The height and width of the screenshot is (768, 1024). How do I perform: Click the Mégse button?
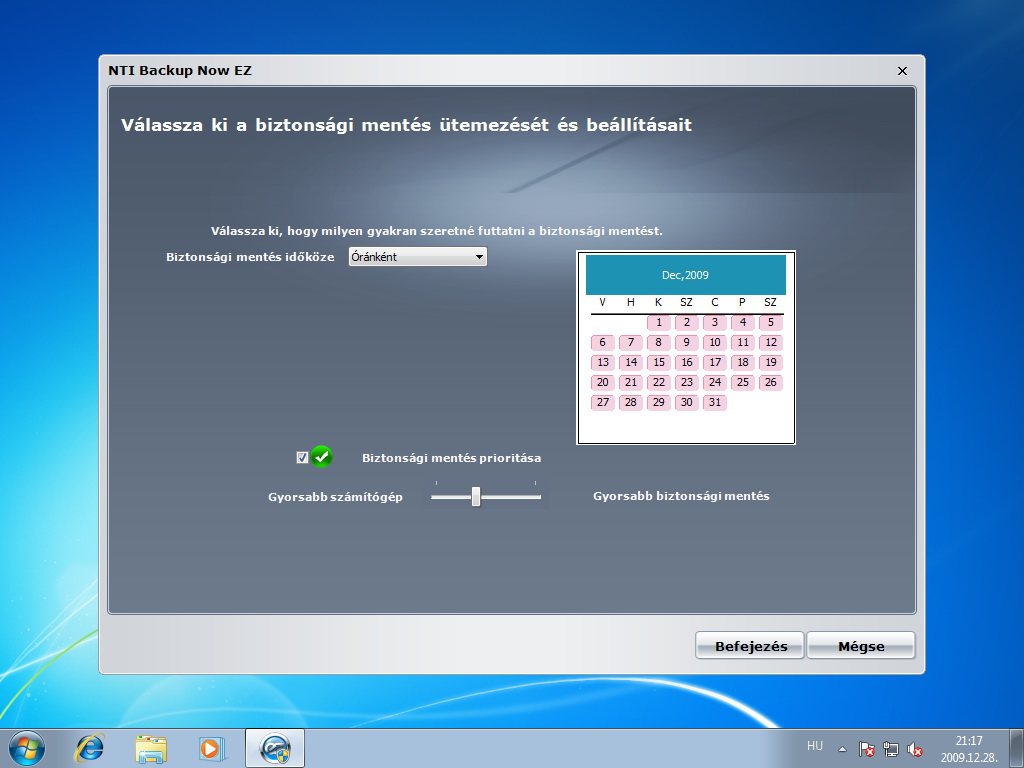pyautogui.click(x=861, y=646)
